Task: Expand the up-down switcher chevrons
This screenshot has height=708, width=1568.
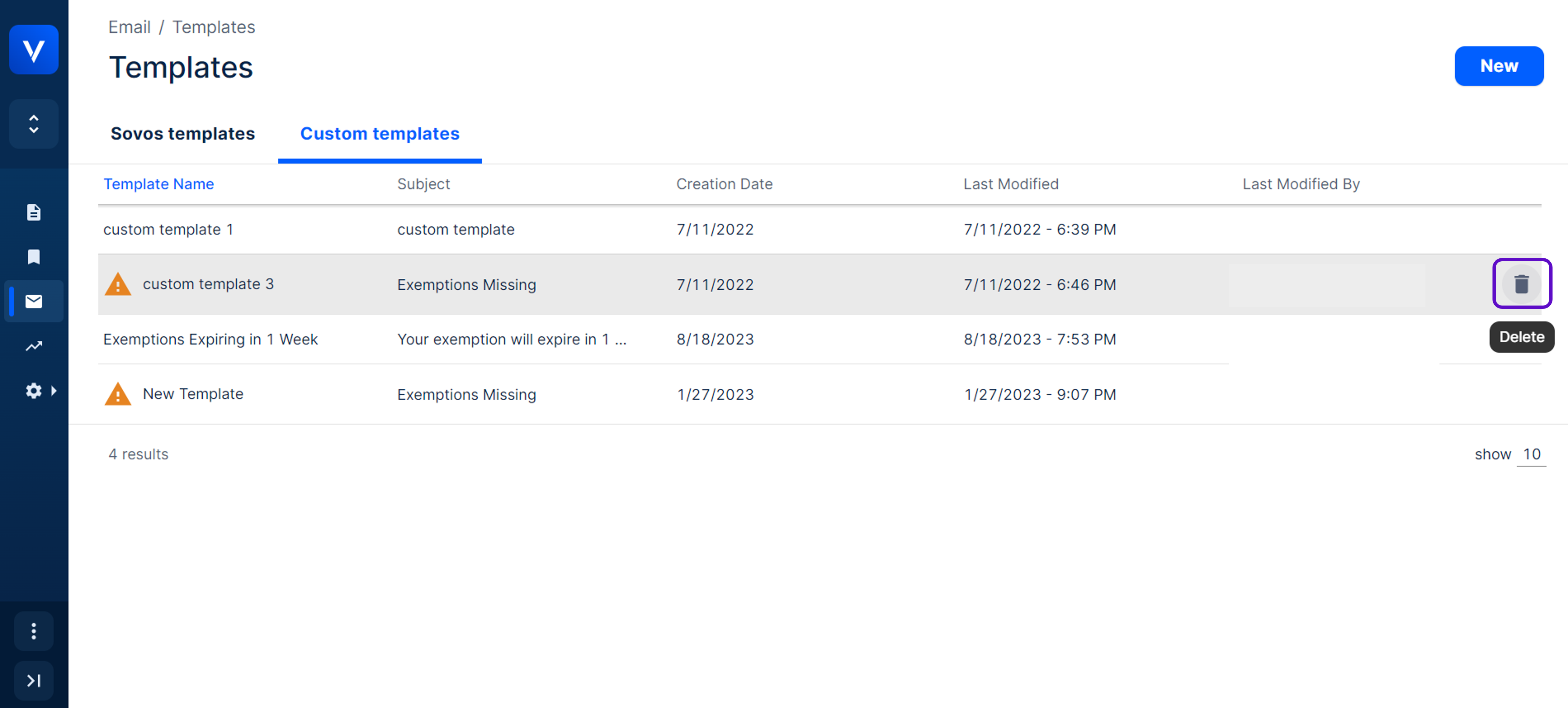Action: pos(34,124)
